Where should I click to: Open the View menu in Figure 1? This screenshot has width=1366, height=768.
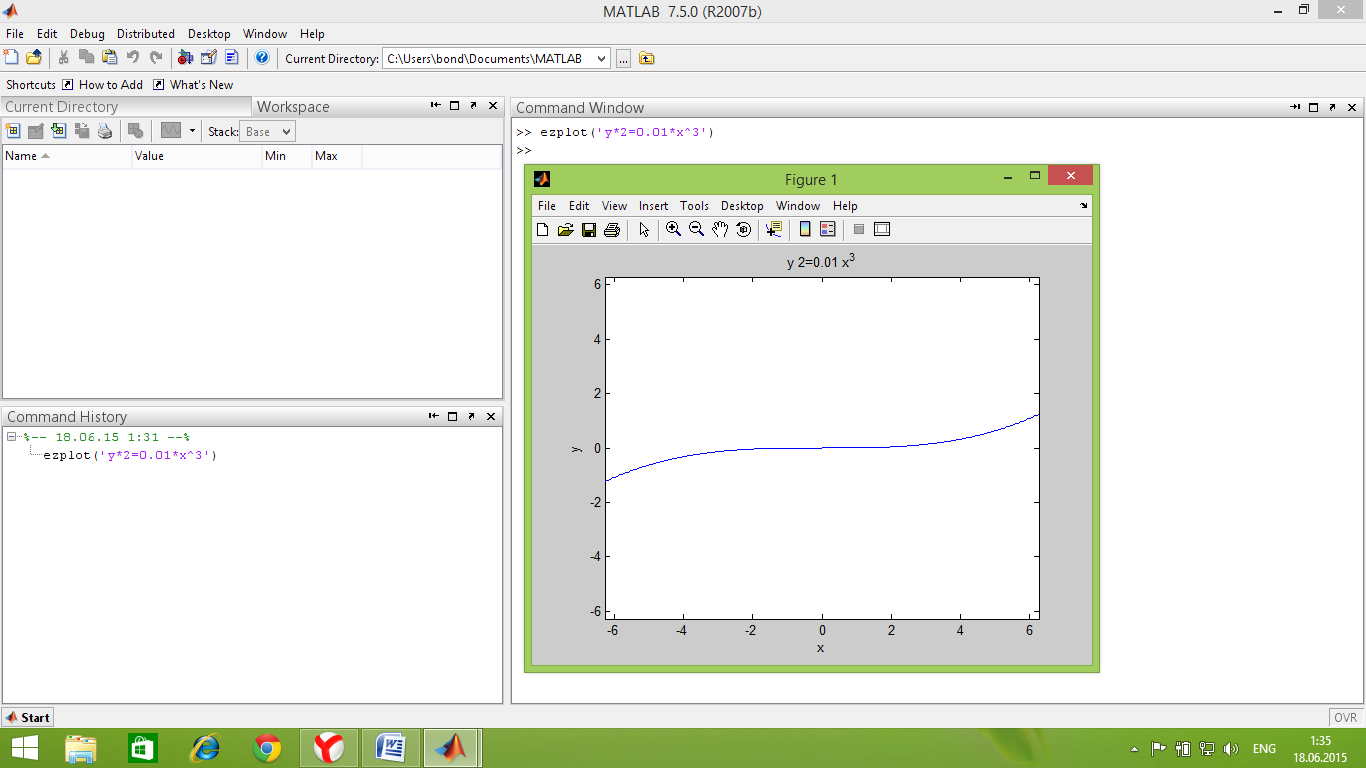click(615, 206)
